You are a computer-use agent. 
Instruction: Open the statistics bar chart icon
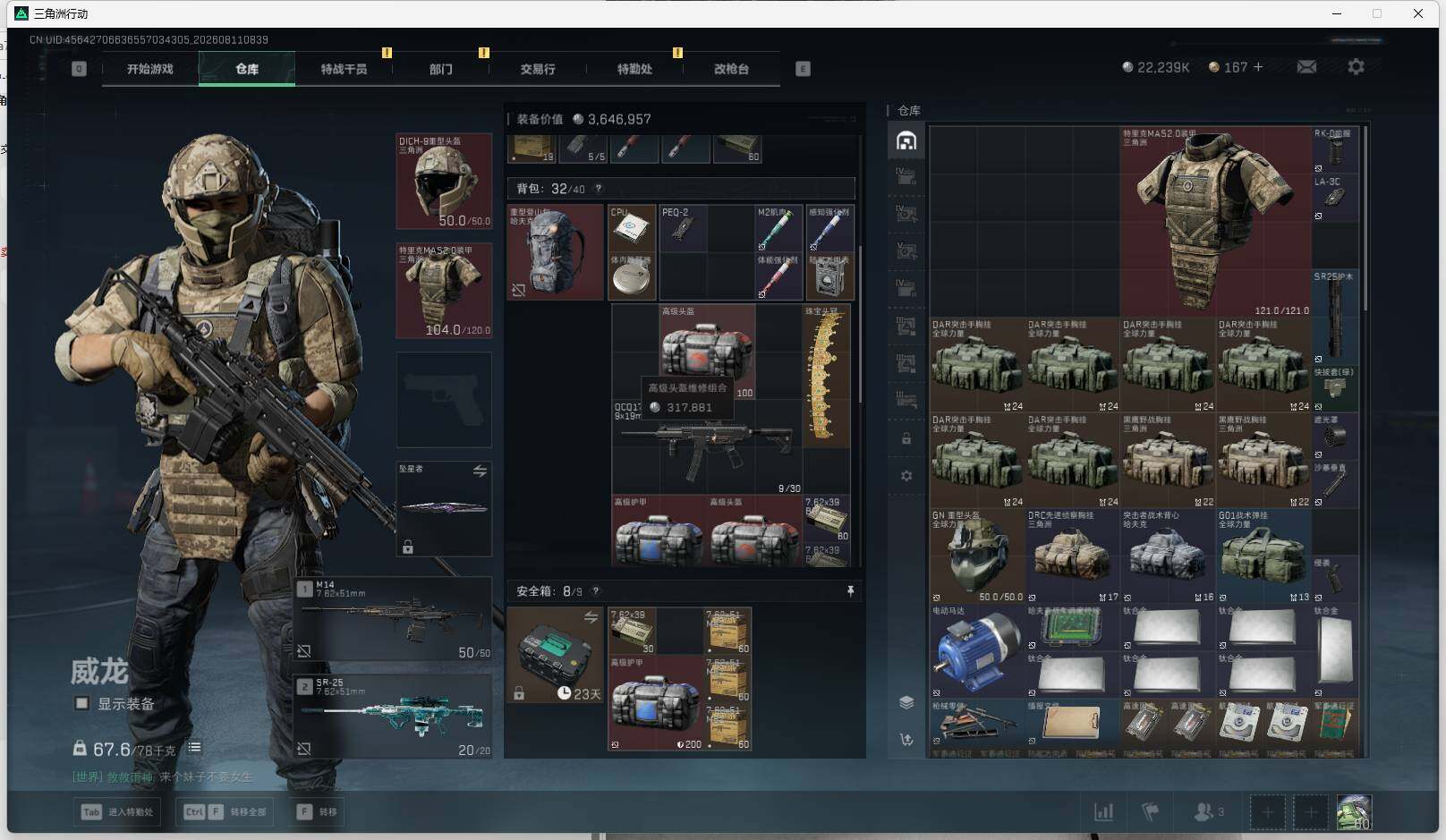tap(1104, 812)
